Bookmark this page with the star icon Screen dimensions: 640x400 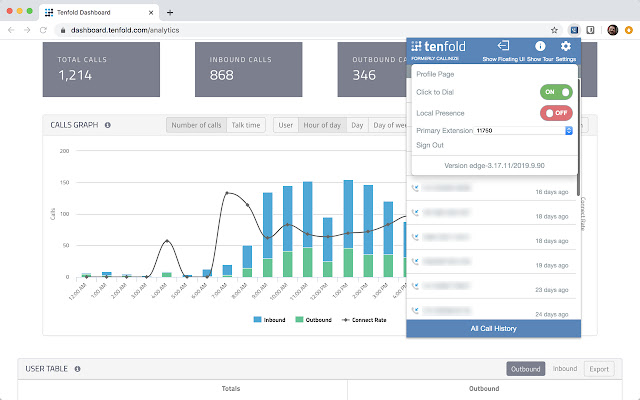(554, 30)
